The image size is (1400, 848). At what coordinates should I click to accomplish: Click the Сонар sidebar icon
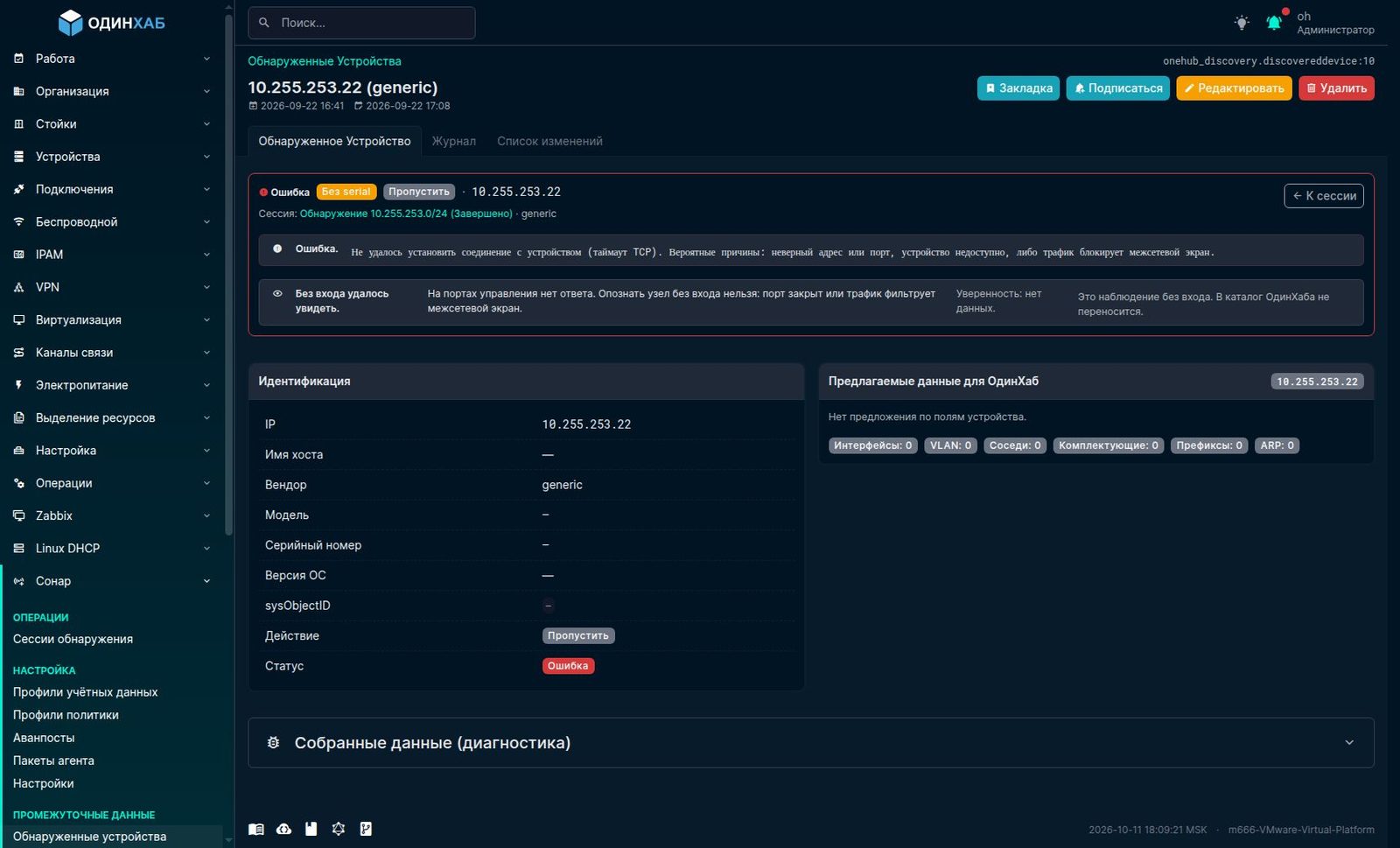click(x=19, y=581)
